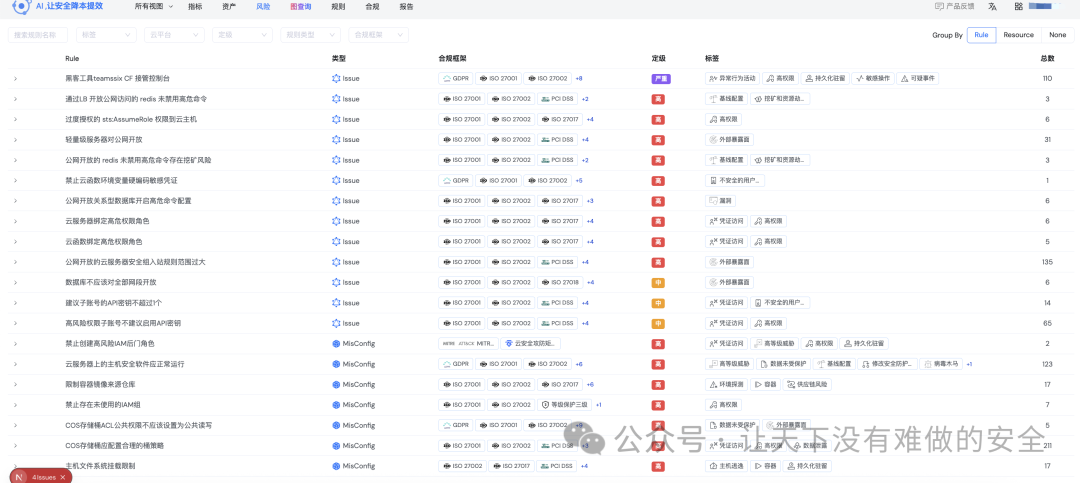Click 高 severity badge in 轻量级服务器对公网开放 row

[658, 140]
